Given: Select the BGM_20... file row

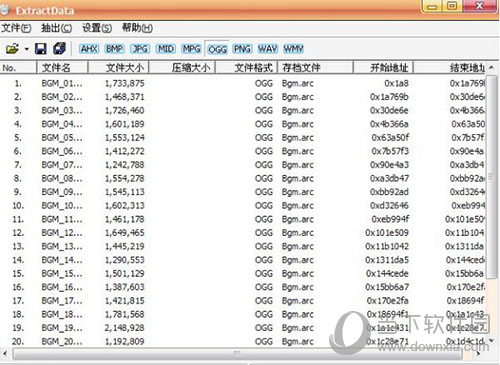Looking at the screenshot, I should (x=243, y=341).
